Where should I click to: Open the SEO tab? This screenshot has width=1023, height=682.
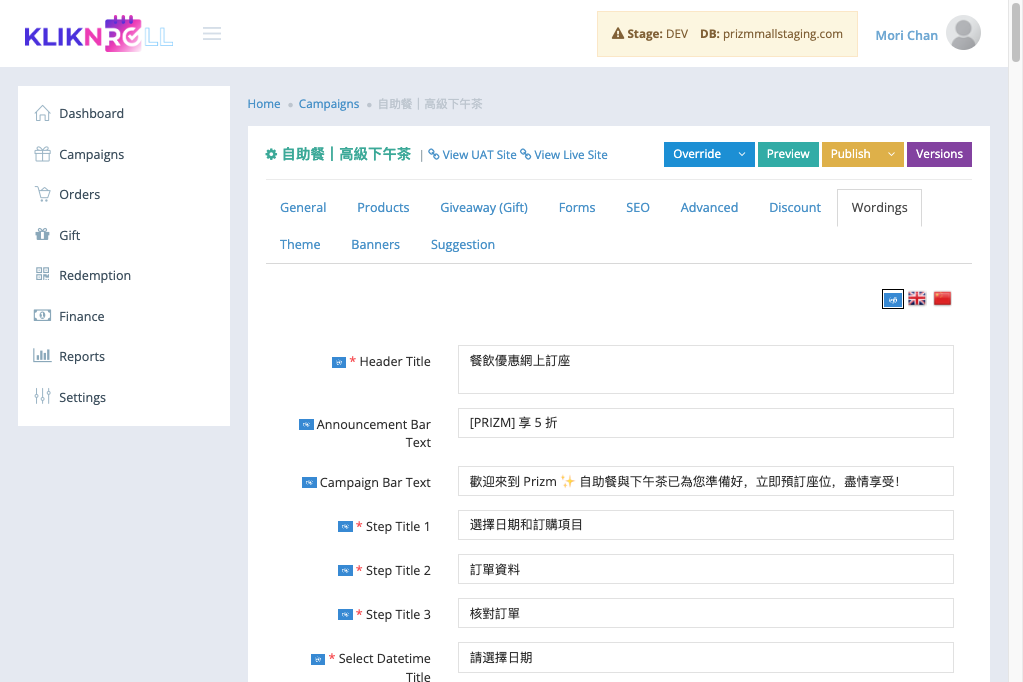point(637,208)
